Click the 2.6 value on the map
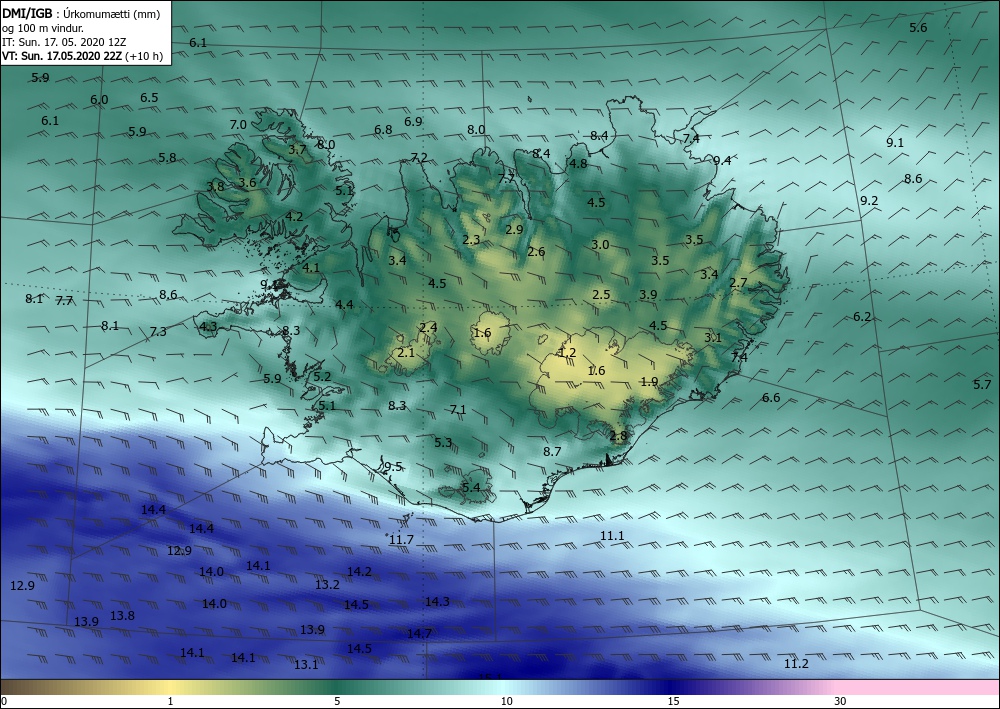The height and width of the screenshot is (709, 1000). 536,251
